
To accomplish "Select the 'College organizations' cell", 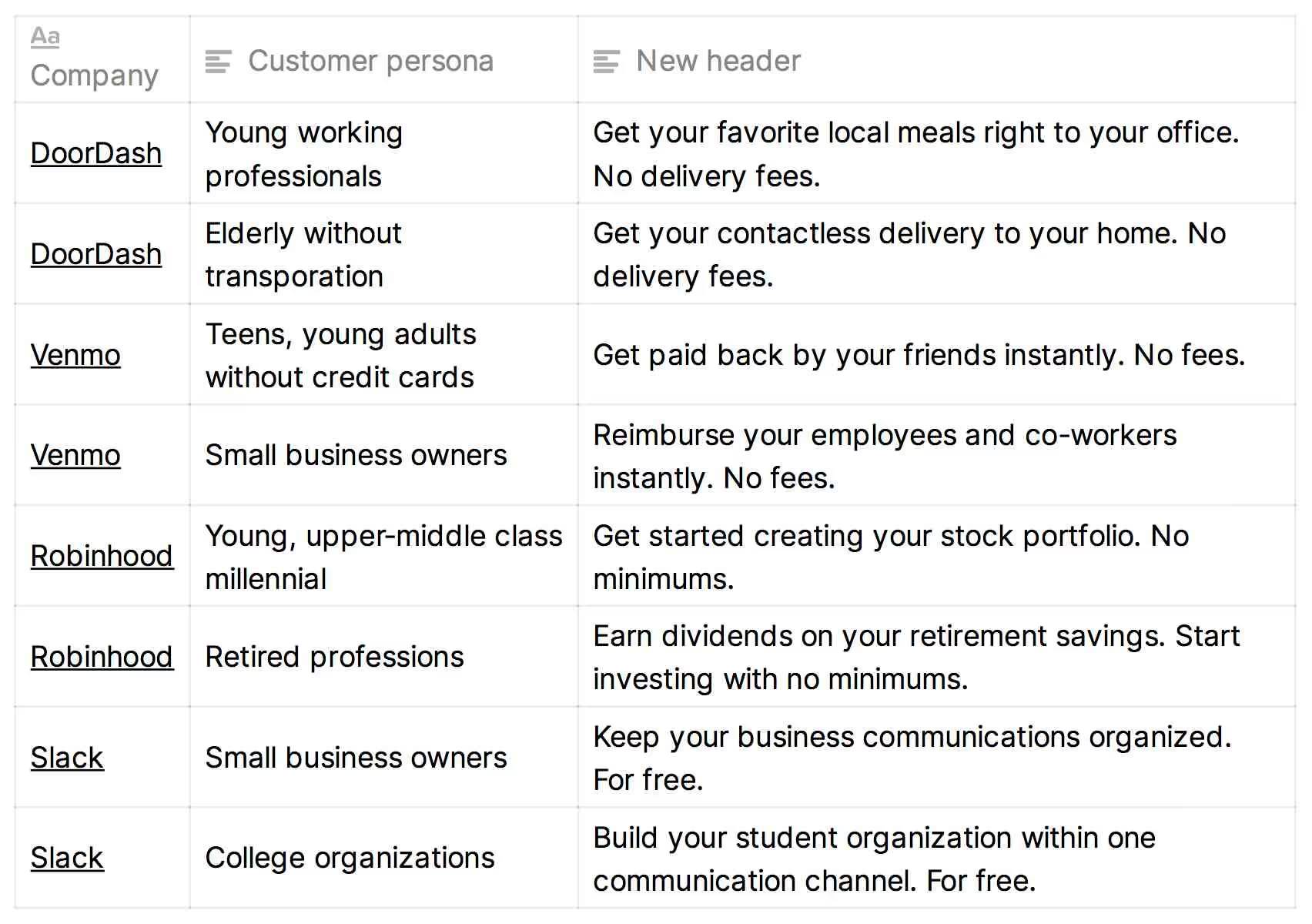I will [x=350, y=858].
